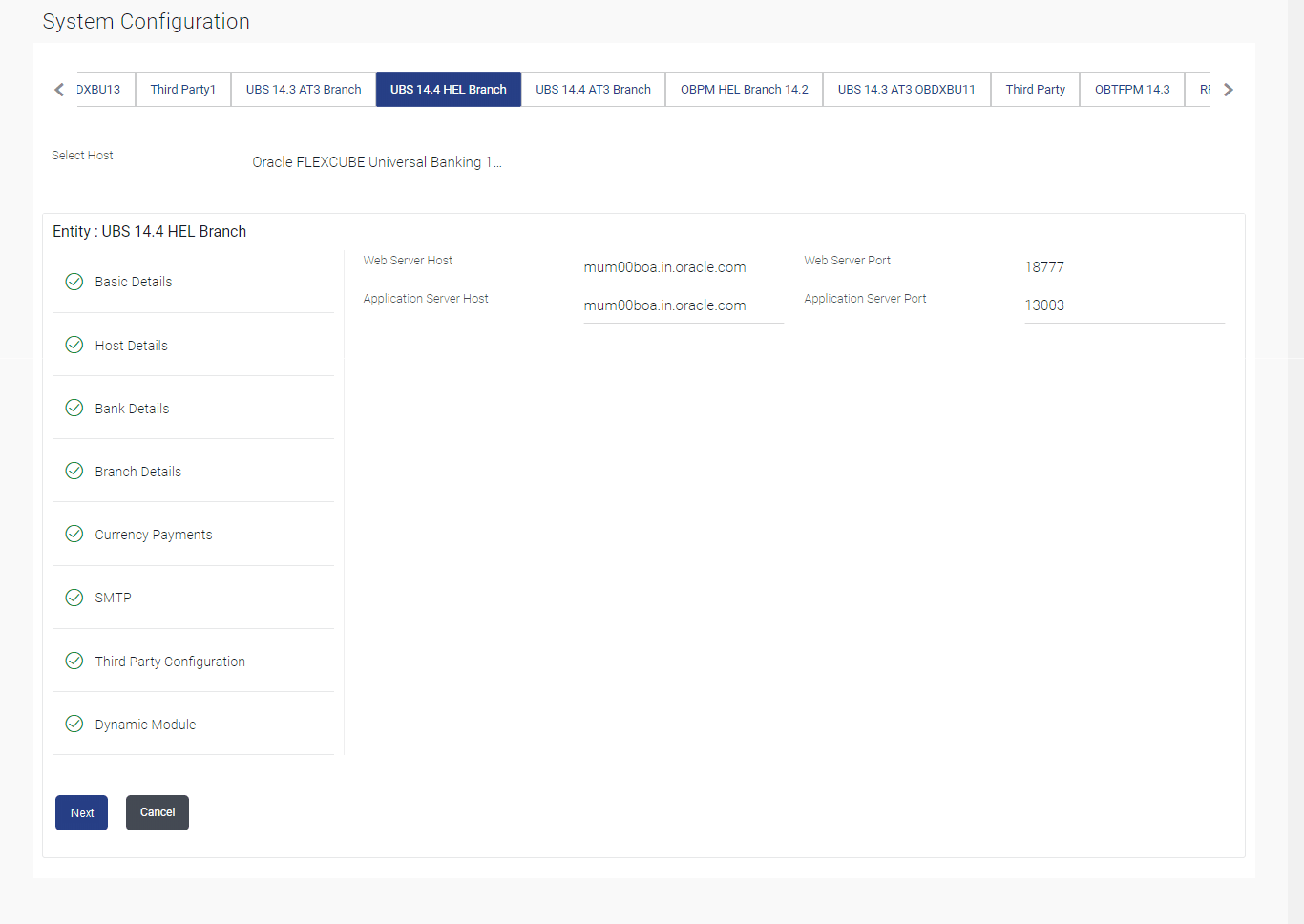The height and width of the screenshot is (924, 1304).
Task: Click the Bank Details checkmark icon
Action: [x=74, y=408]
